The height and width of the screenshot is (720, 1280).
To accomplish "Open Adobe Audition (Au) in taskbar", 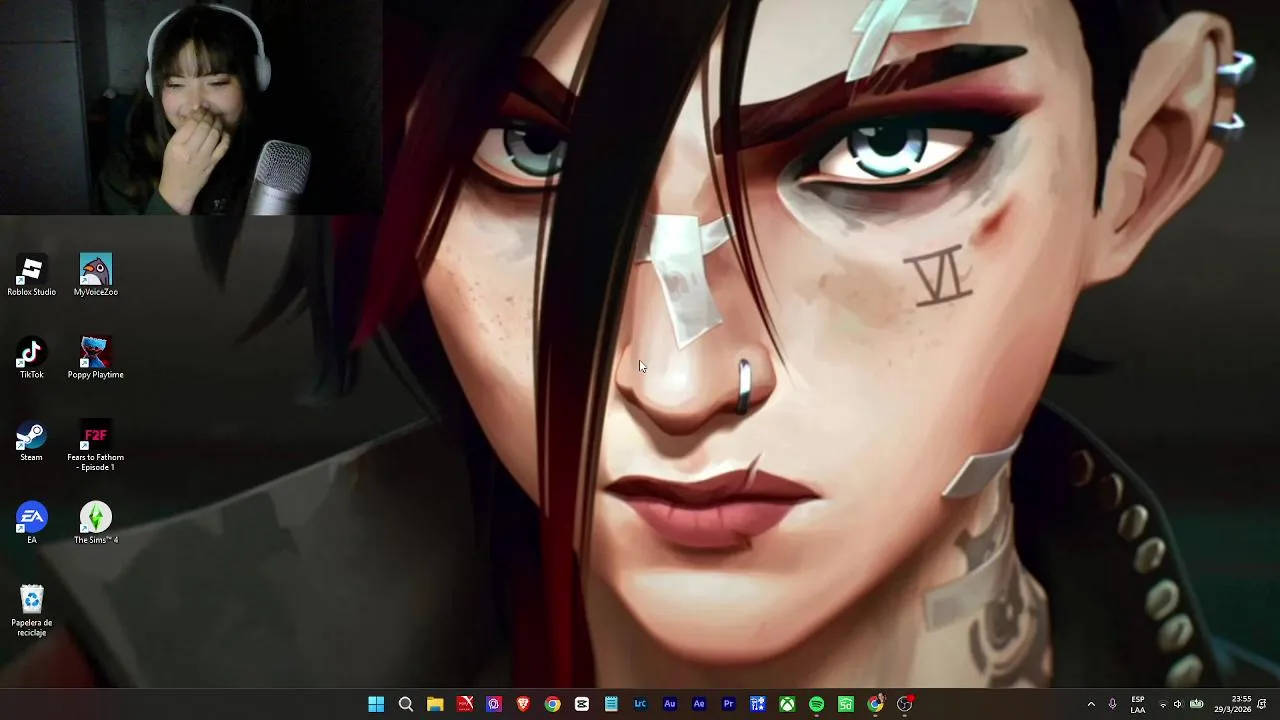I will pos(670,704).
